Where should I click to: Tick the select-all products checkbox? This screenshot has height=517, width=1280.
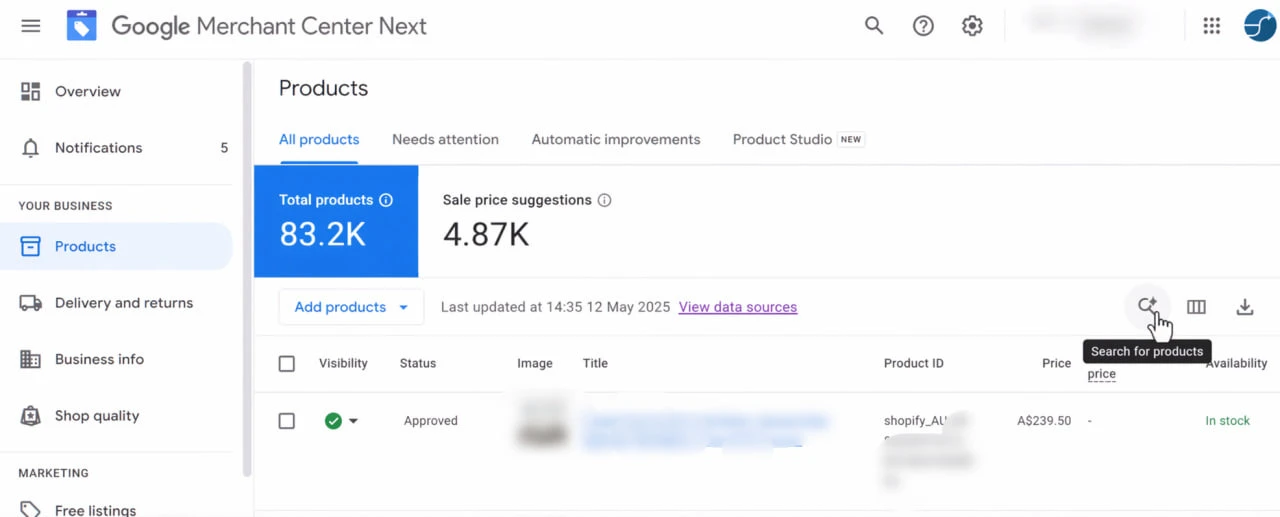pos(287,364)
